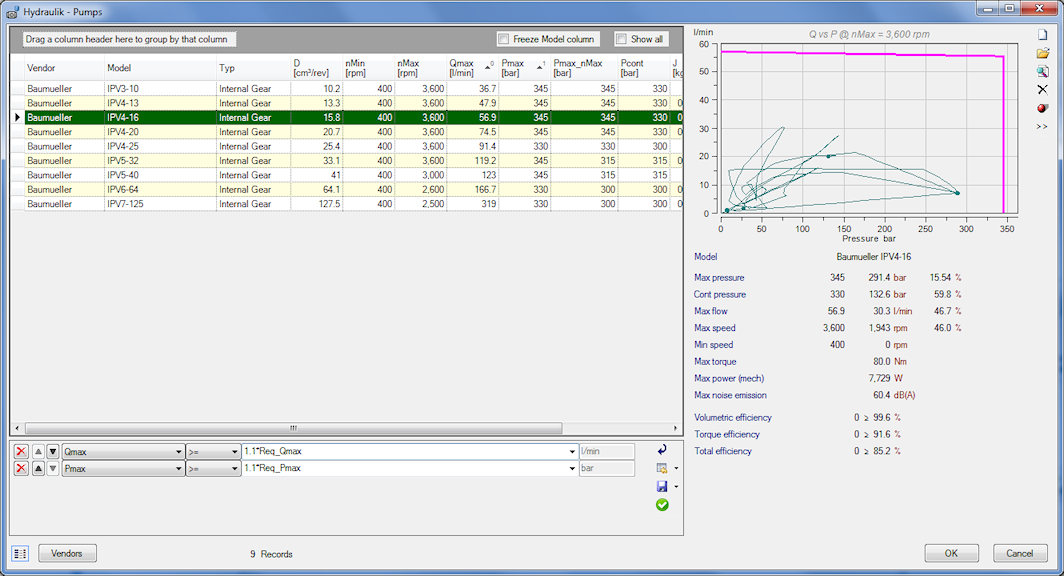1064x576 pixels.
Task: Click the new document icon beside chart
Action: tap(1042, 36)
